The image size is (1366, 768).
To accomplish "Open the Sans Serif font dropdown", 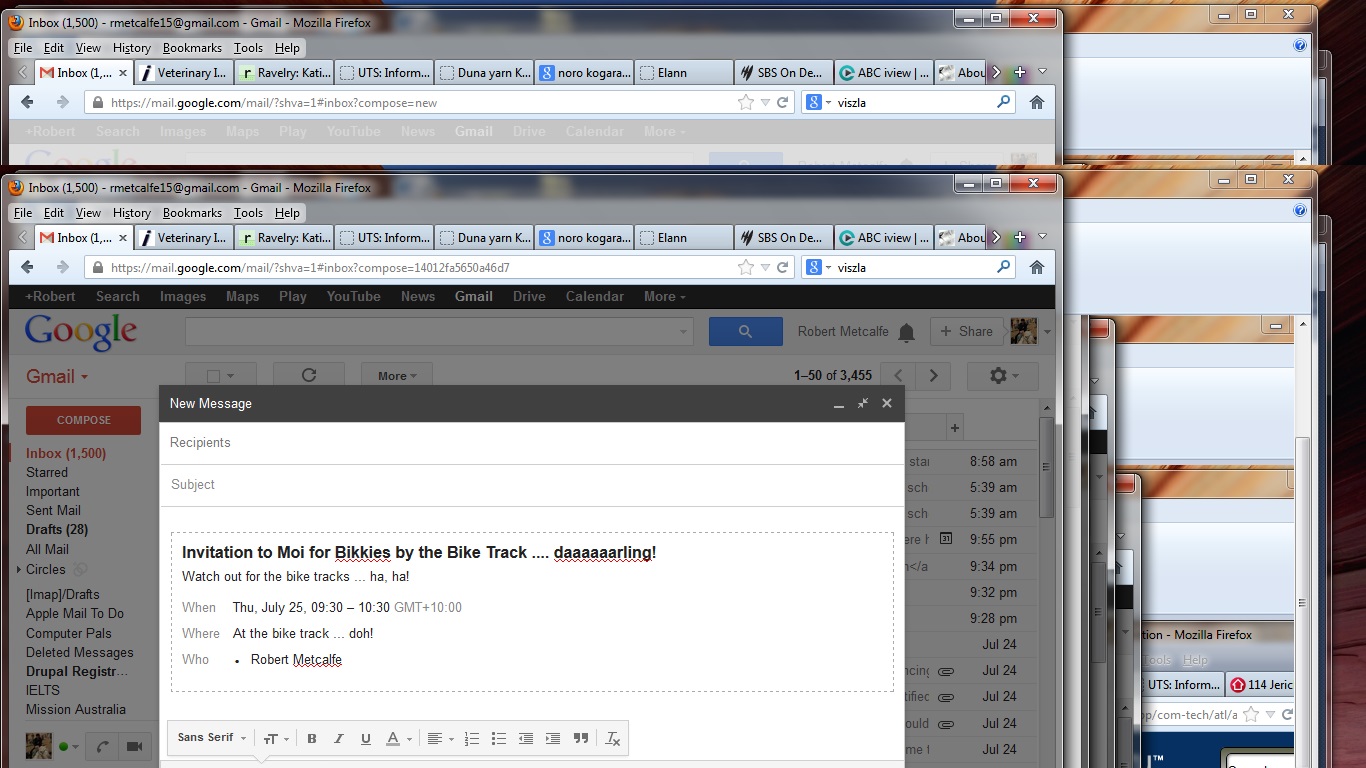I will [212, 738].
